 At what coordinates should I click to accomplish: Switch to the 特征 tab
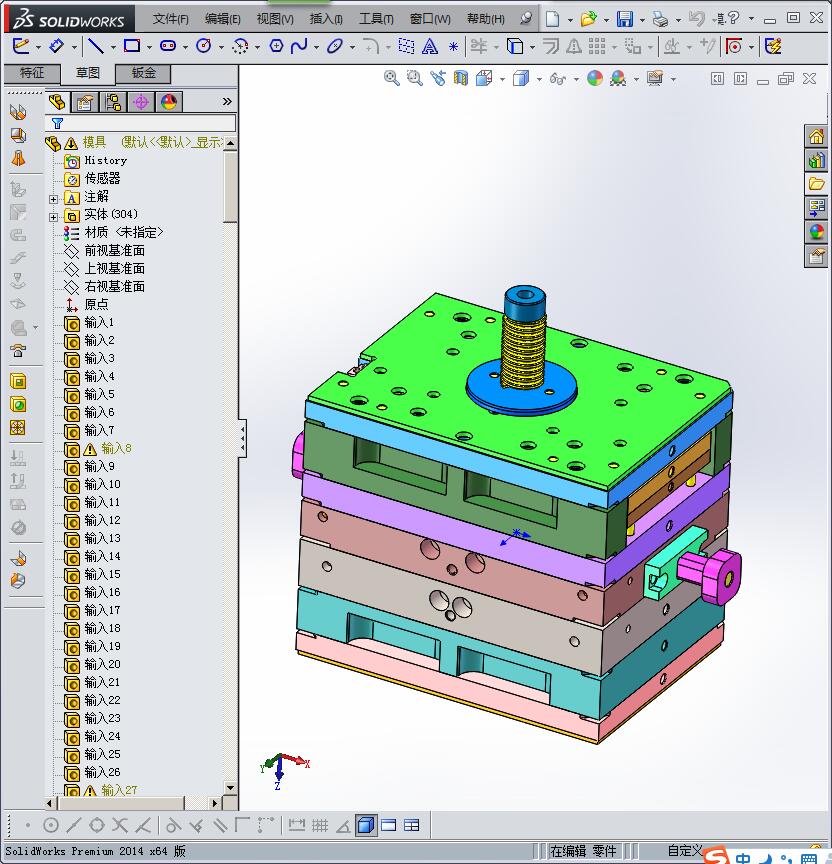coord(32,73)
